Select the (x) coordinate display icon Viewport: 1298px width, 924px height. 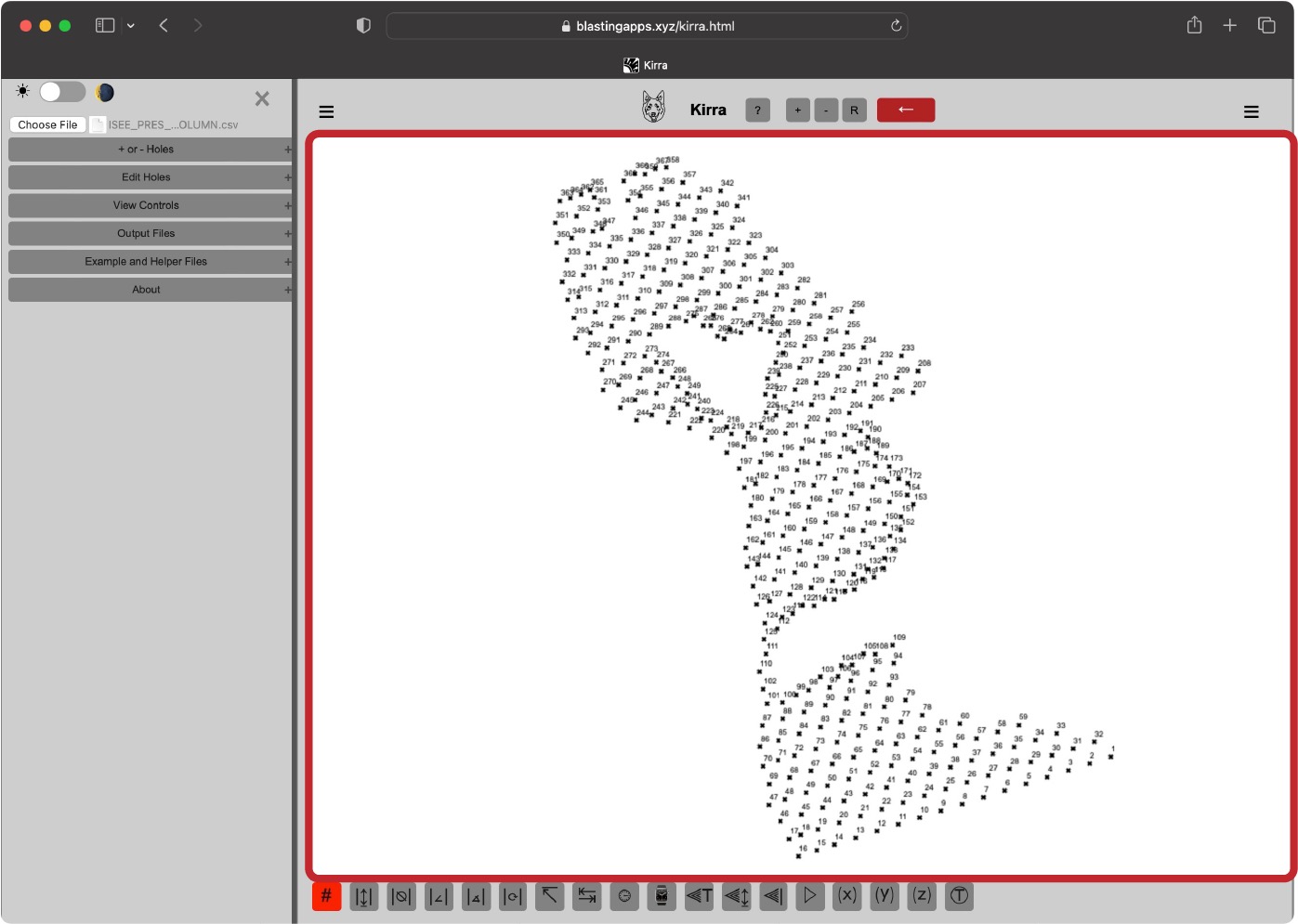(x=846, y=896)
